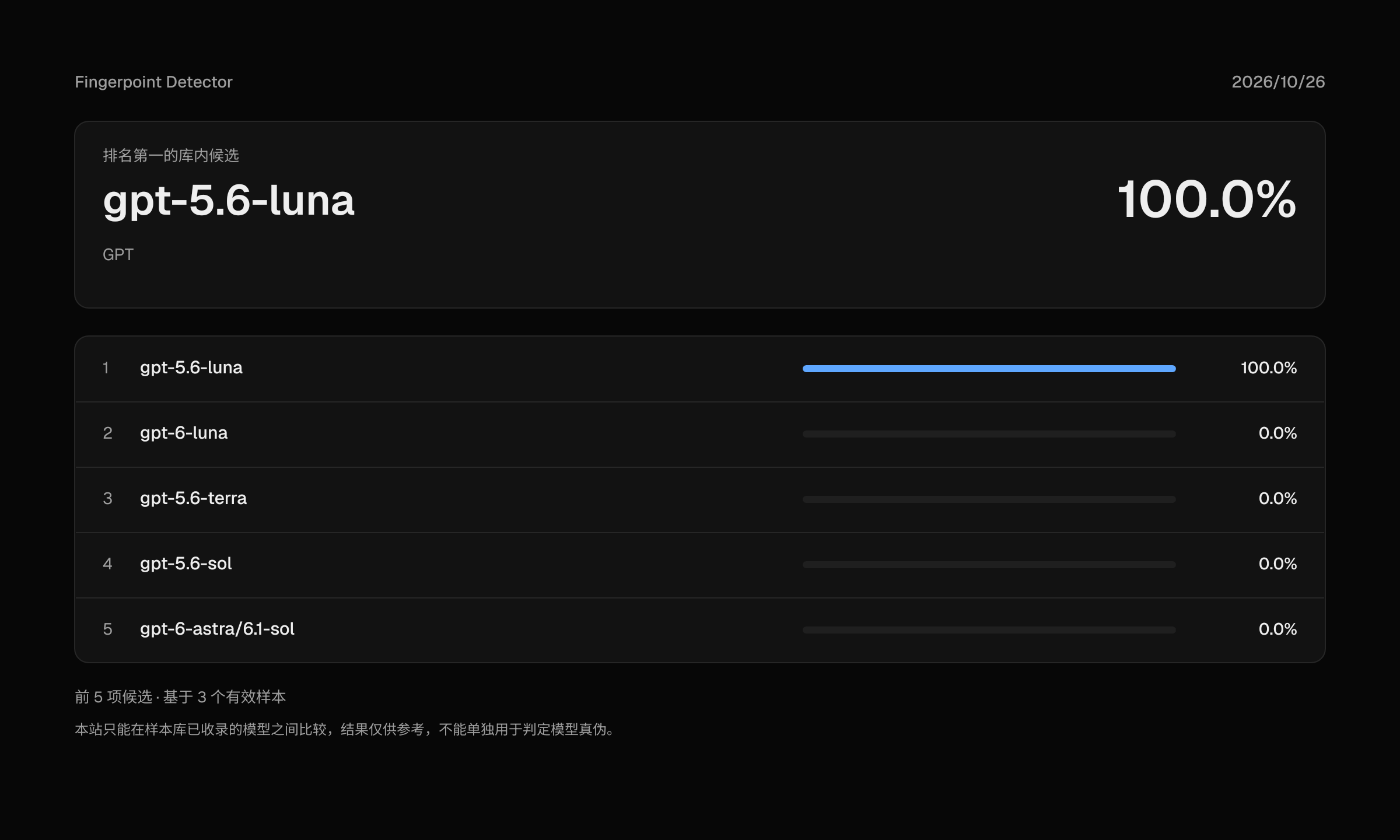This screenshot has width=1400, height=840.
Task: Click the blue gpt-5.6-luna progress bar
Action: [989, 369]
